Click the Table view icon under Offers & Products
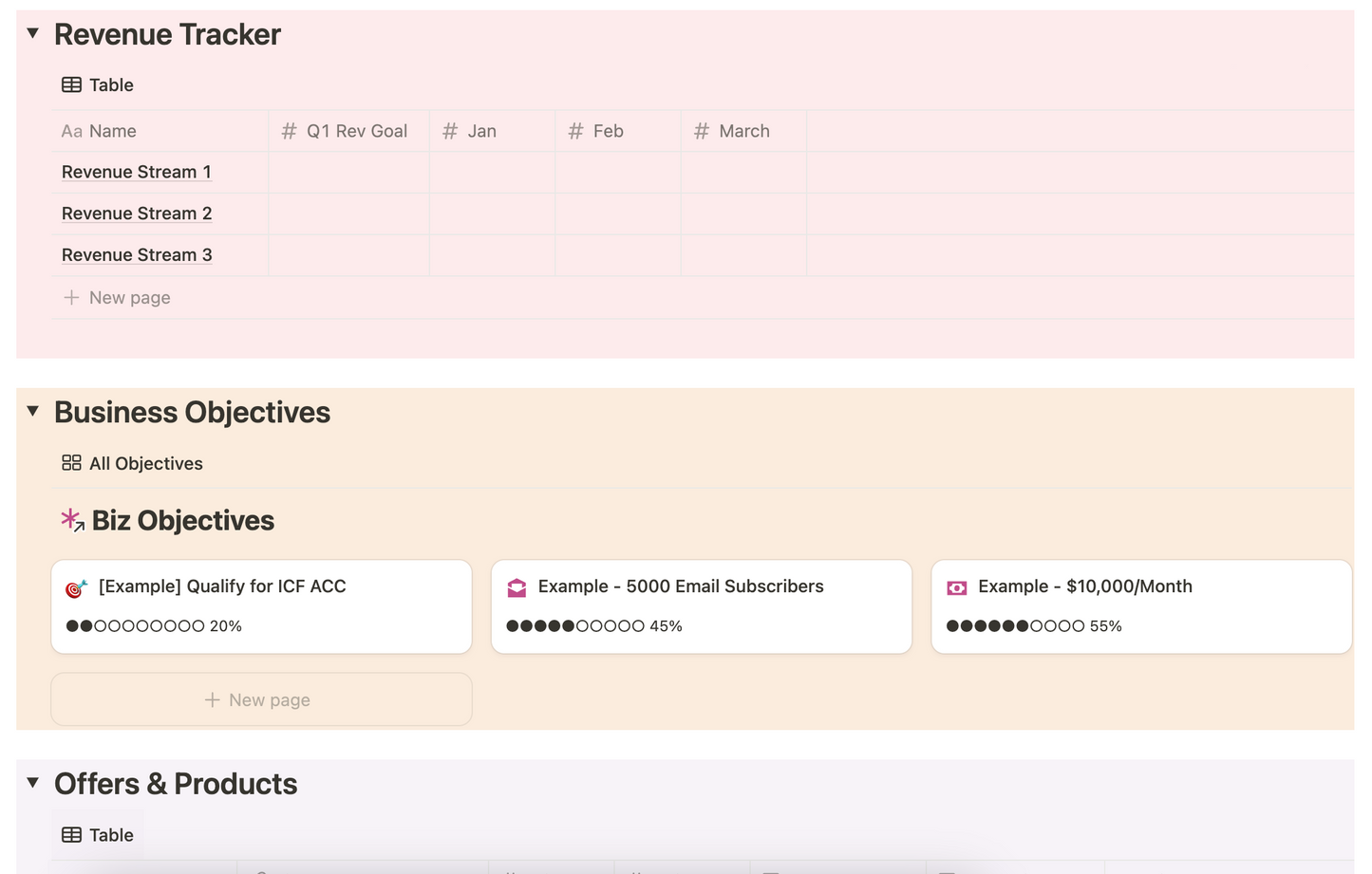Screen dimensions: 1372x874 [71, 834]
